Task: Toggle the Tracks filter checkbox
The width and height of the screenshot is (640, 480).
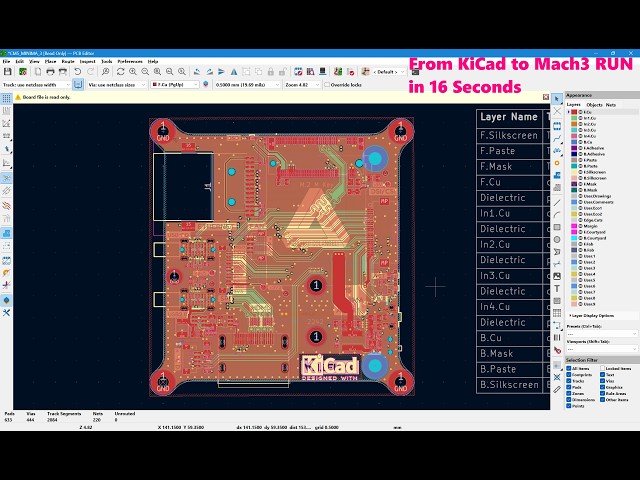Action: tap(569, 381)
